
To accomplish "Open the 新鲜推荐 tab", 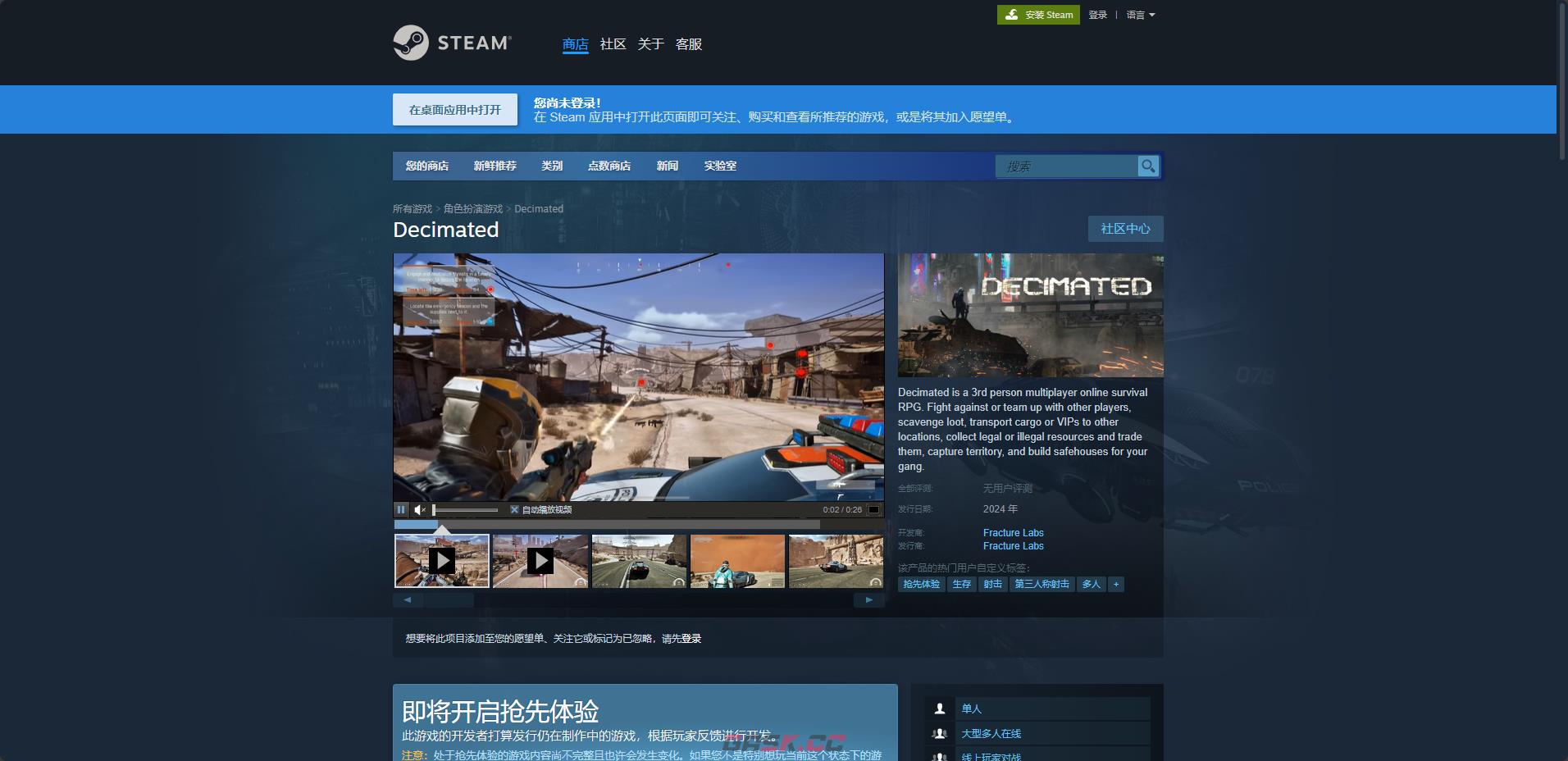I will point(495,166).
